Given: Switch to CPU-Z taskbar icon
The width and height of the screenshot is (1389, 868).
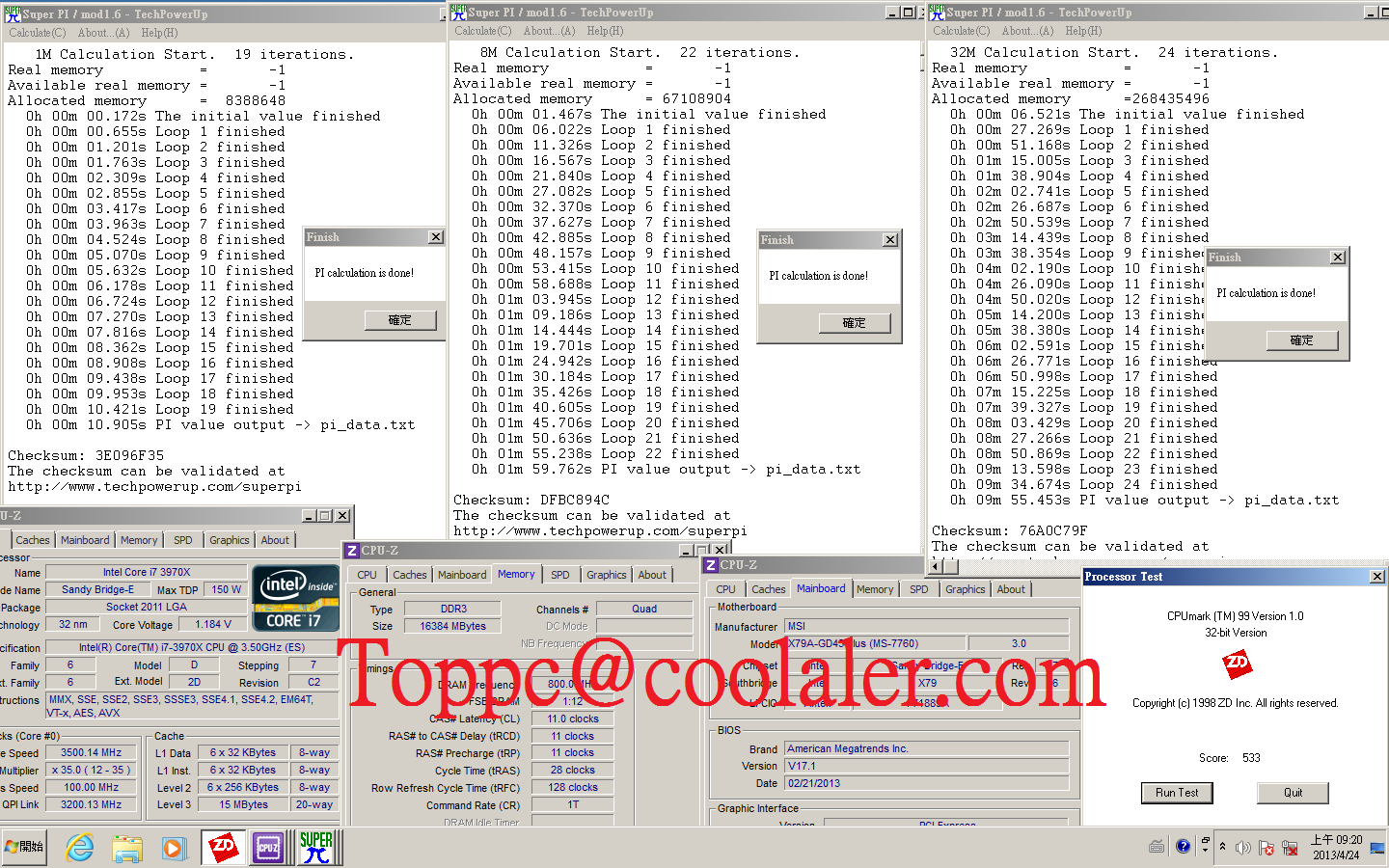Looking at the screenshot, I should (268, 848).
